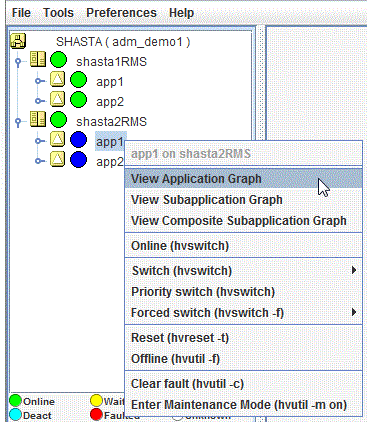Image resolution: width=386 pixels, height=422 pixels.
Task: Click the SHASTA cluster icon
Action: pyautogui.click(x=18, y=41)
